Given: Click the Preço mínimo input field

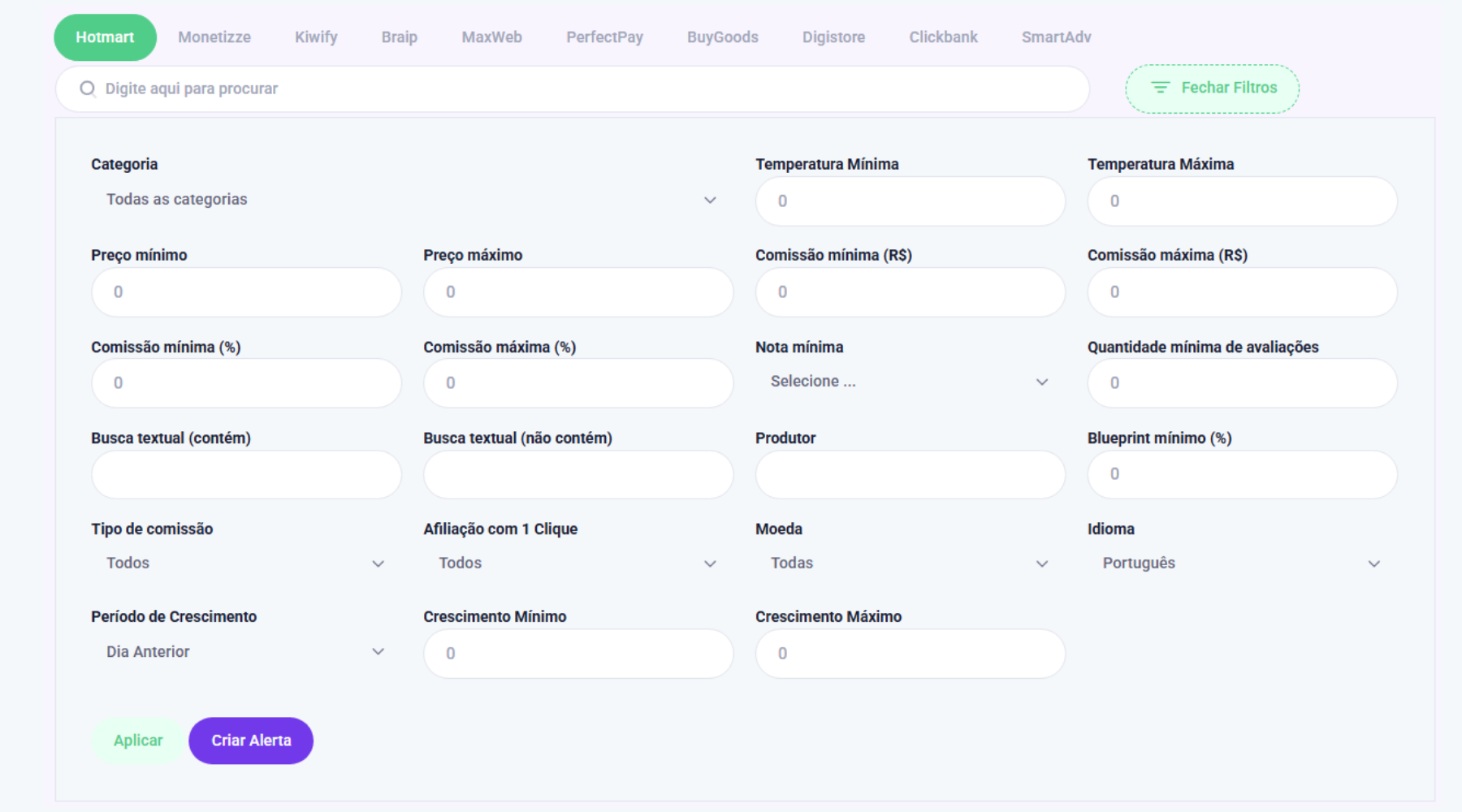Looking at the screenshot, I should (246, 292).
